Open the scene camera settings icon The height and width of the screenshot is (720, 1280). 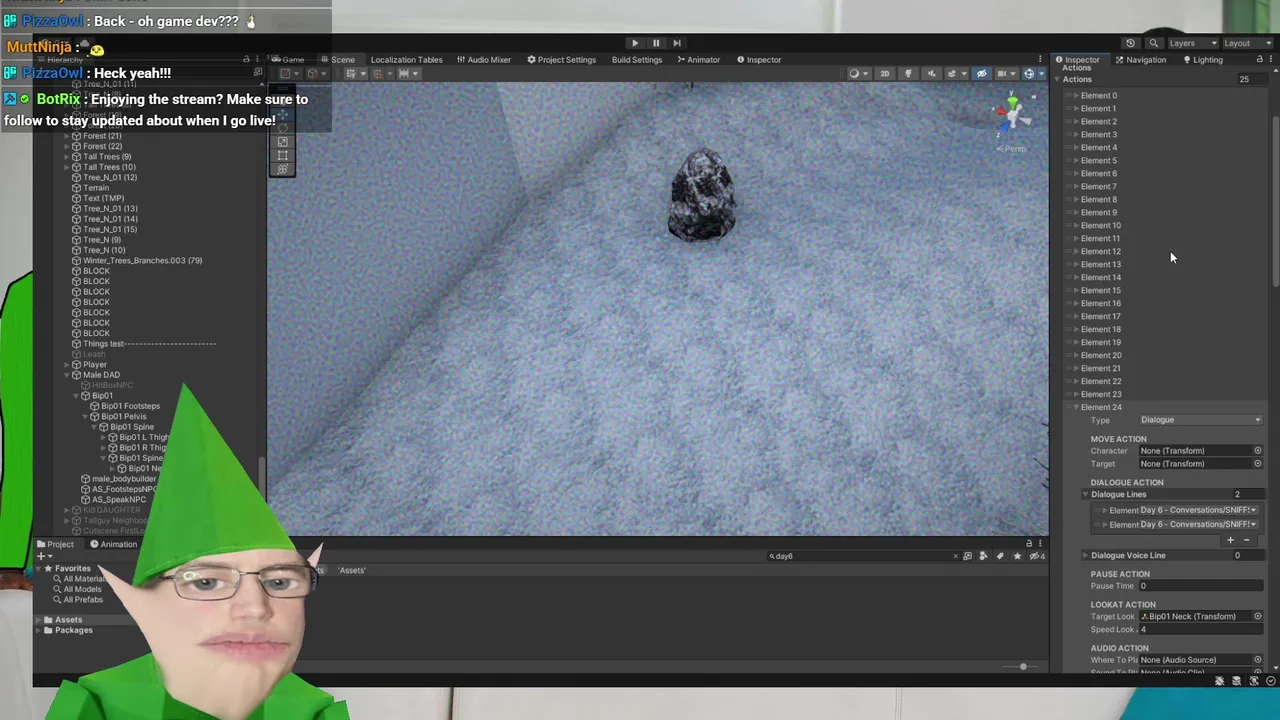tap(1005, 74)
